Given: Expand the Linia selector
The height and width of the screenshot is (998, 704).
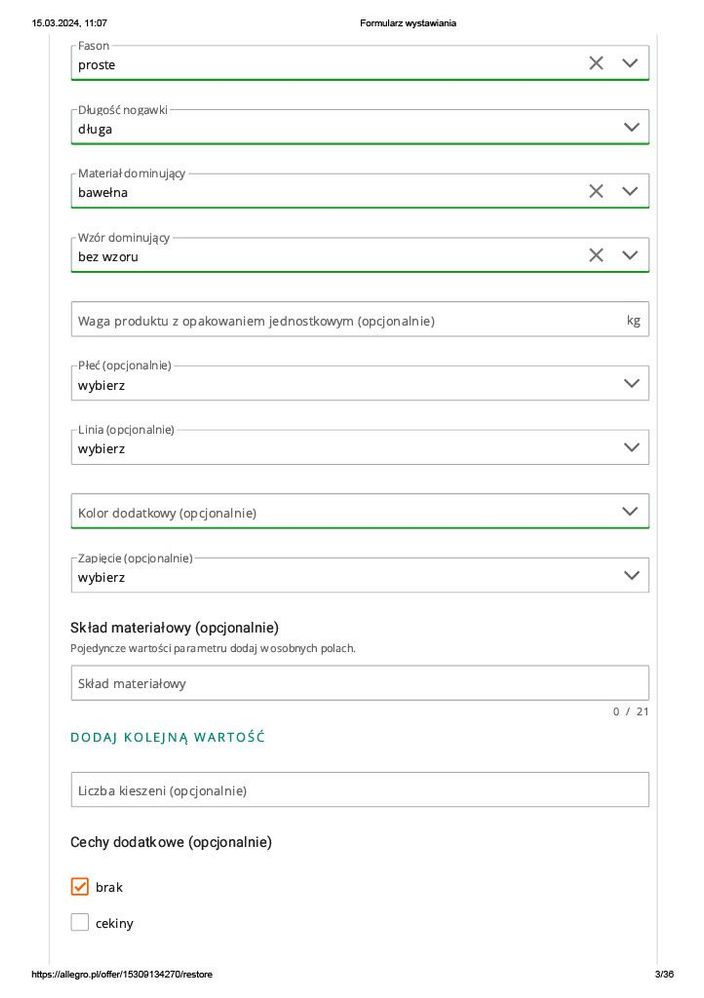Looking at the screenshot, I should (631, 447).
